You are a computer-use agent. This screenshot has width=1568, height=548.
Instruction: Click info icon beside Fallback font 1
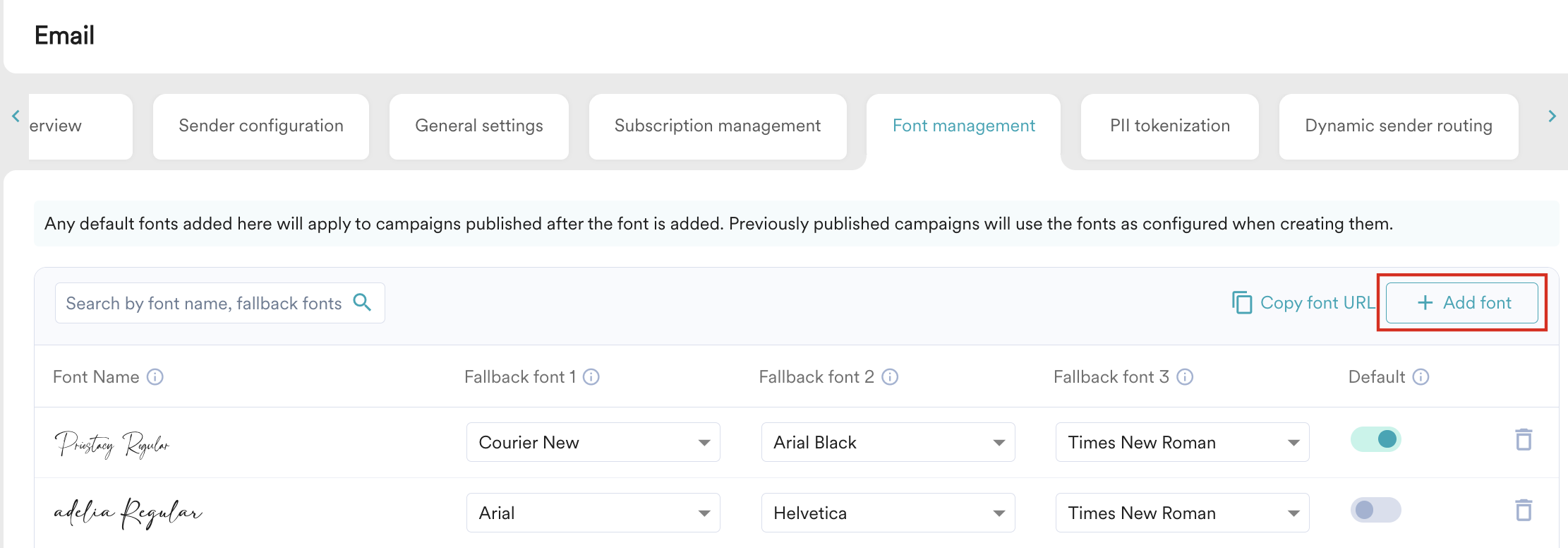coord(591,377)
